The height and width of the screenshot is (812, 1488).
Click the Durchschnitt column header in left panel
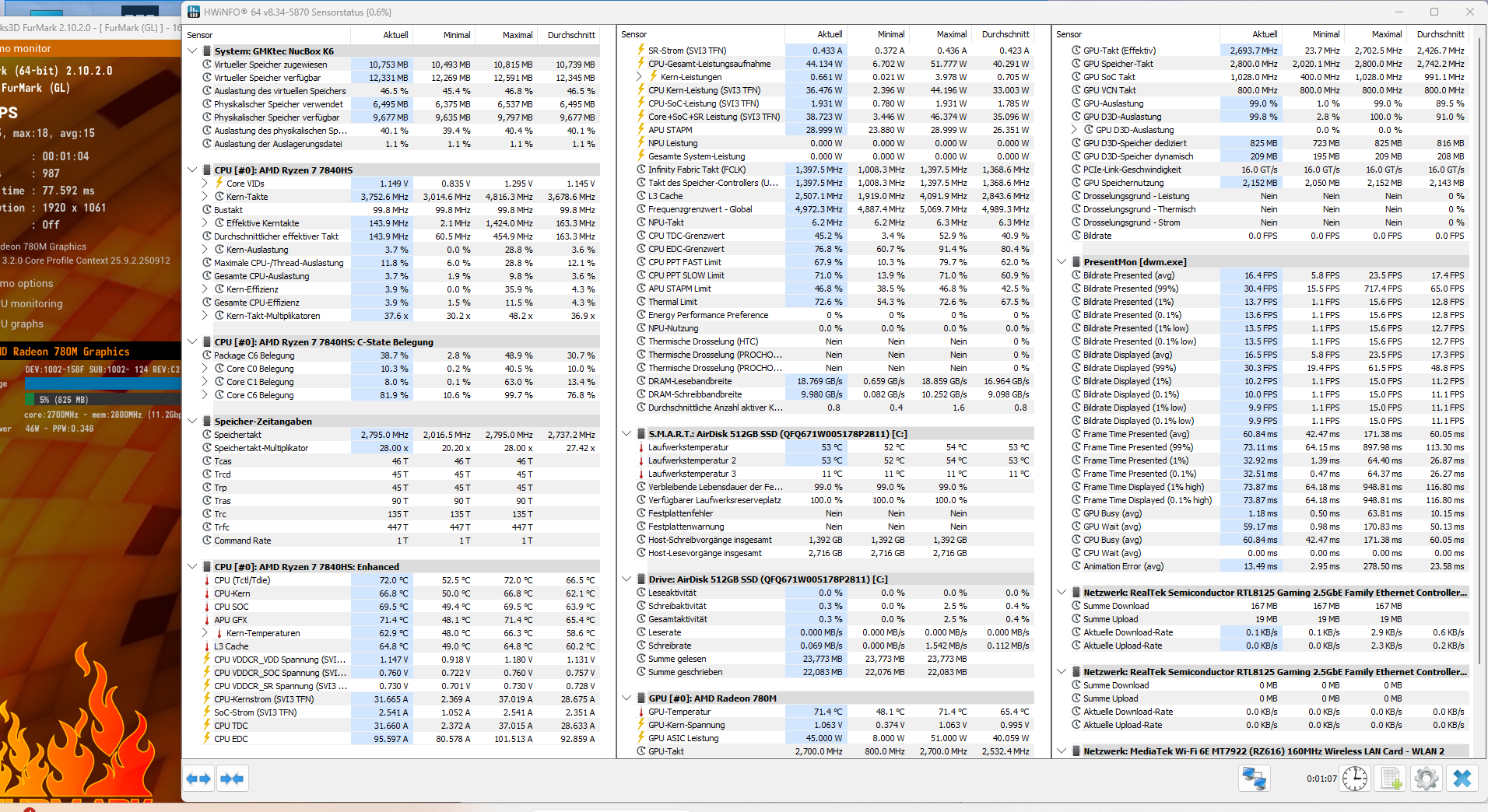click(569, 35)
